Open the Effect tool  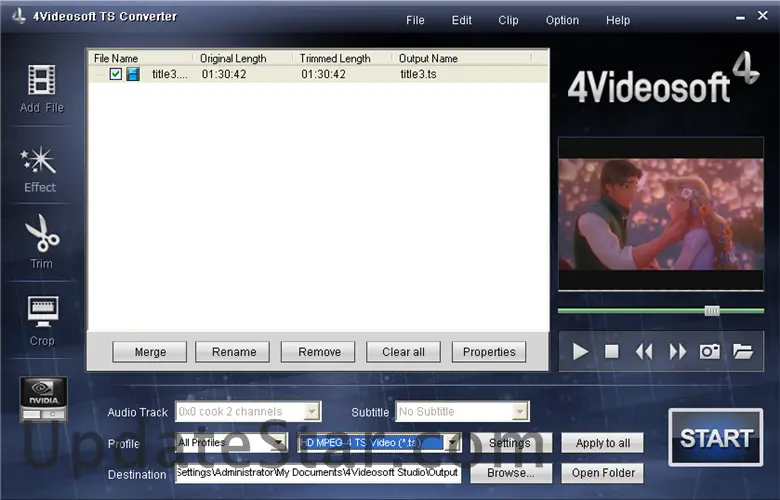tap(39, 169)
